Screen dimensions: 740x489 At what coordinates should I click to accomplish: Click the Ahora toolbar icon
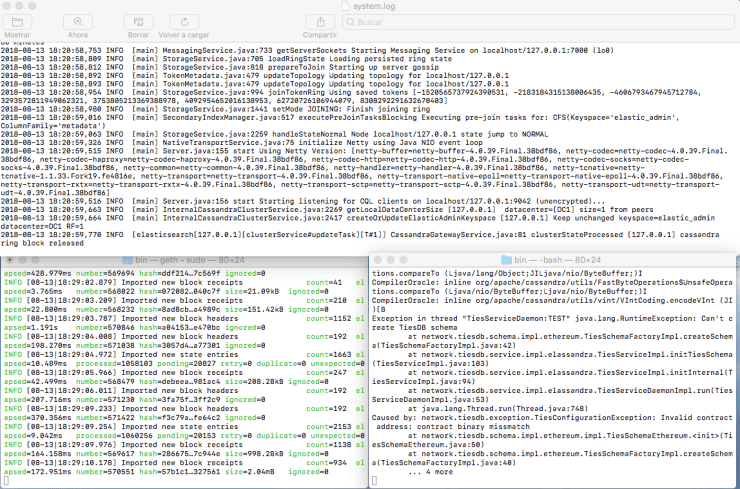[x=77, y=20]
